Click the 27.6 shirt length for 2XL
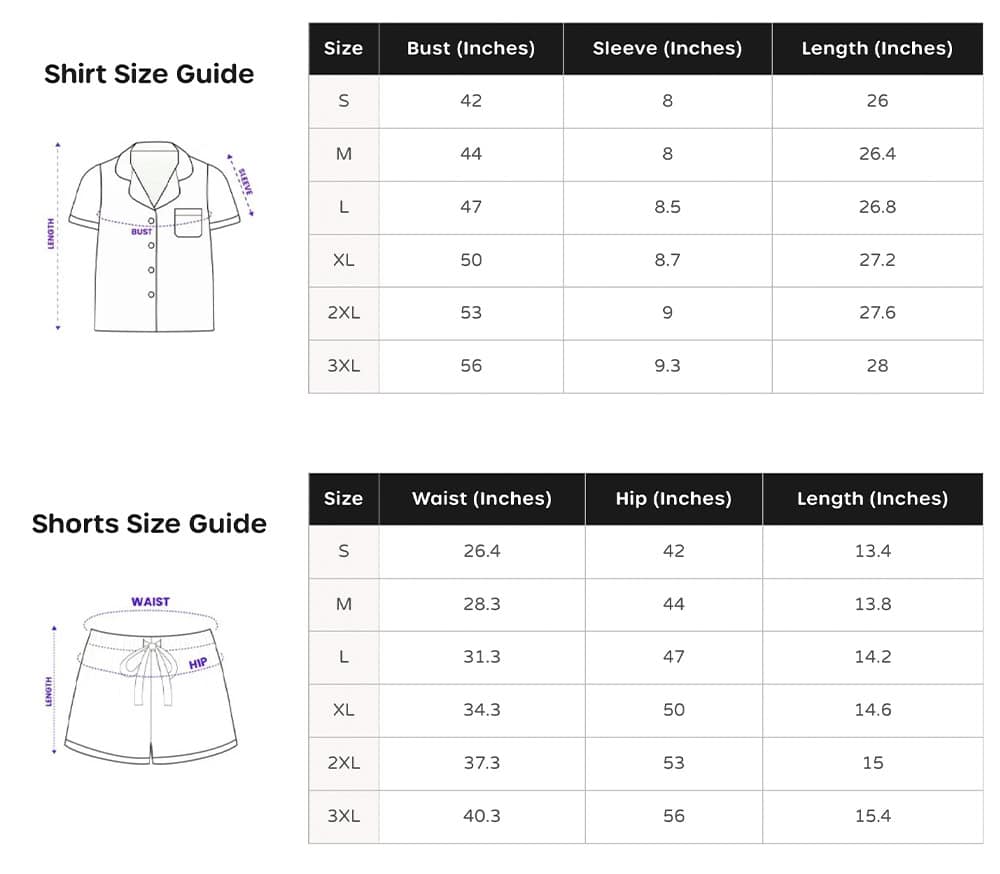The width and height of the screenshot is (1000, 874). (x=877, y=313)
